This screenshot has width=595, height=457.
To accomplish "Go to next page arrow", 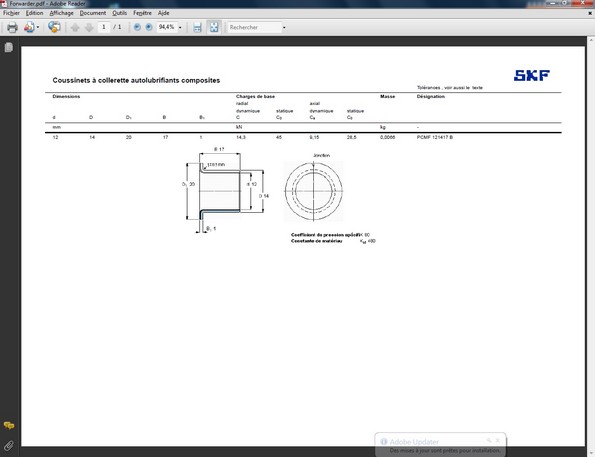I will 89,27.
